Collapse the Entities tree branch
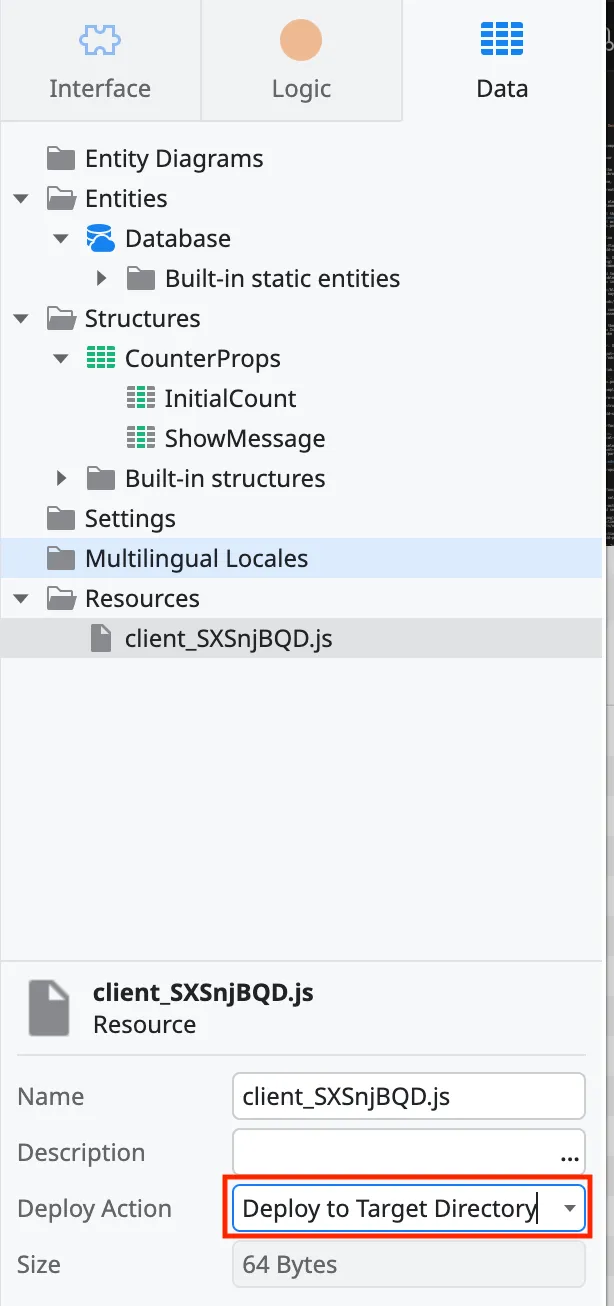 pyautogui.click(x=21, y=198)
